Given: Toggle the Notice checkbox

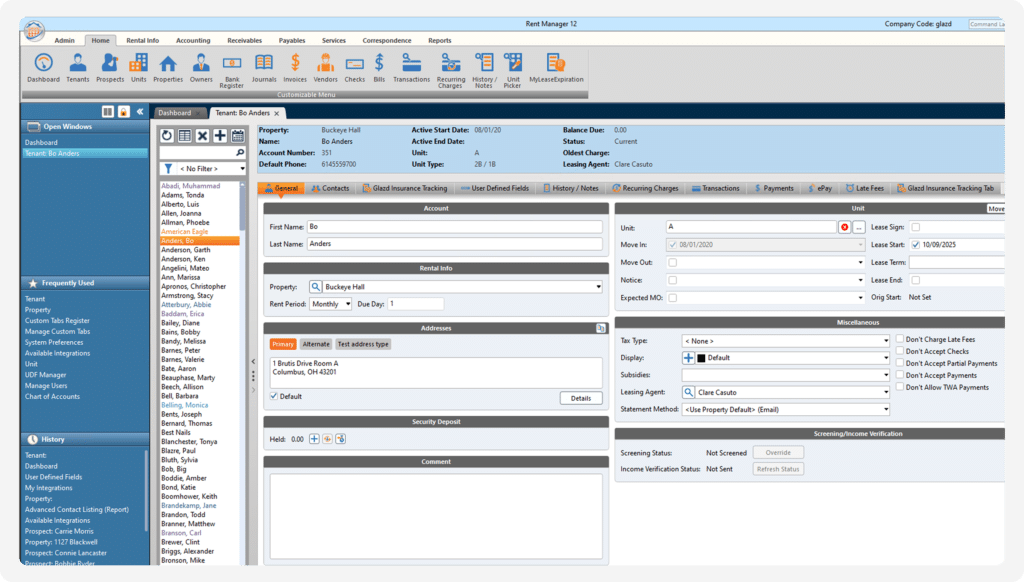Looking at the screenshot, I should 673,280.
